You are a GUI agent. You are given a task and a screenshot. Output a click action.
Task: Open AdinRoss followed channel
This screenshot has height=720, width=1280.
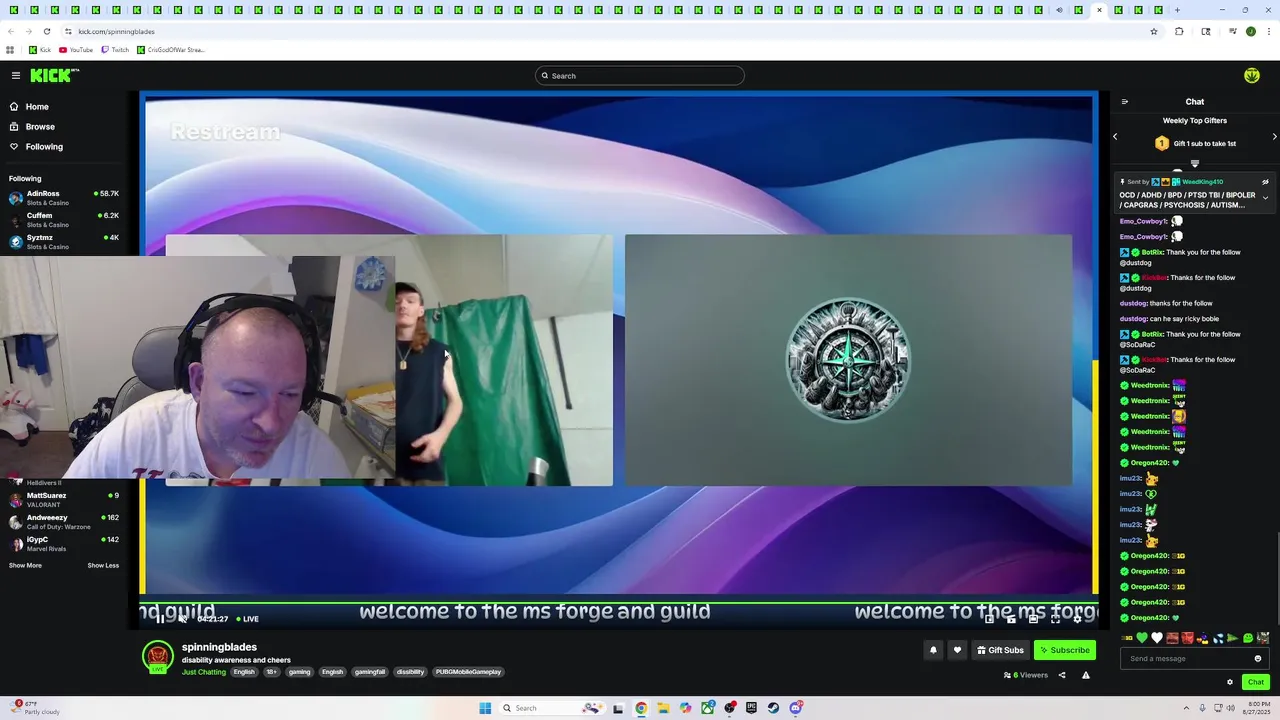(64, 198)
